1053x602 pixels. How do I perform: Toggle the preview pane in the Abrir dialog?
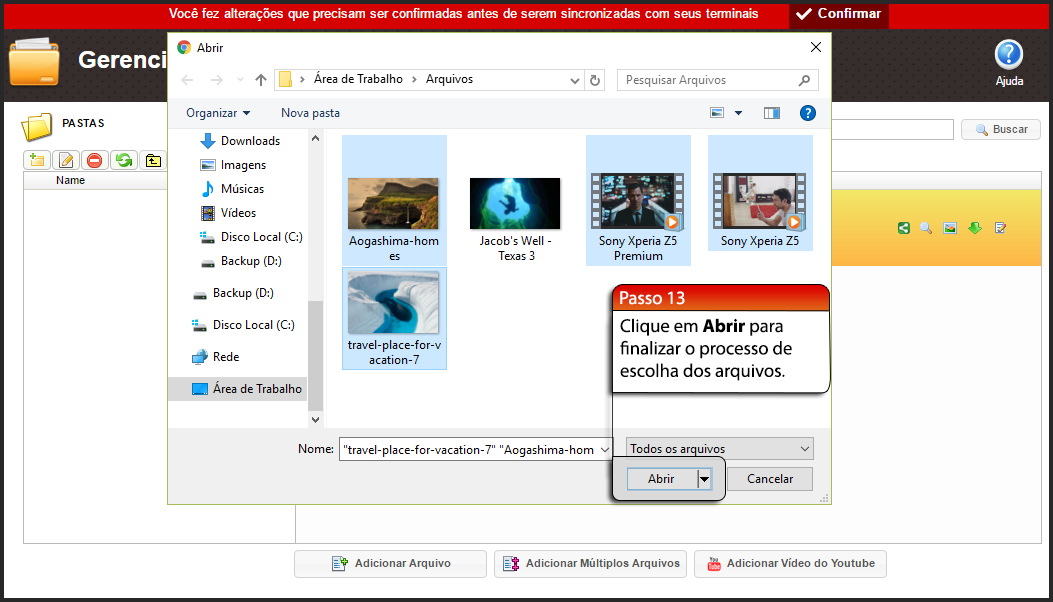[x=771, y=113]
